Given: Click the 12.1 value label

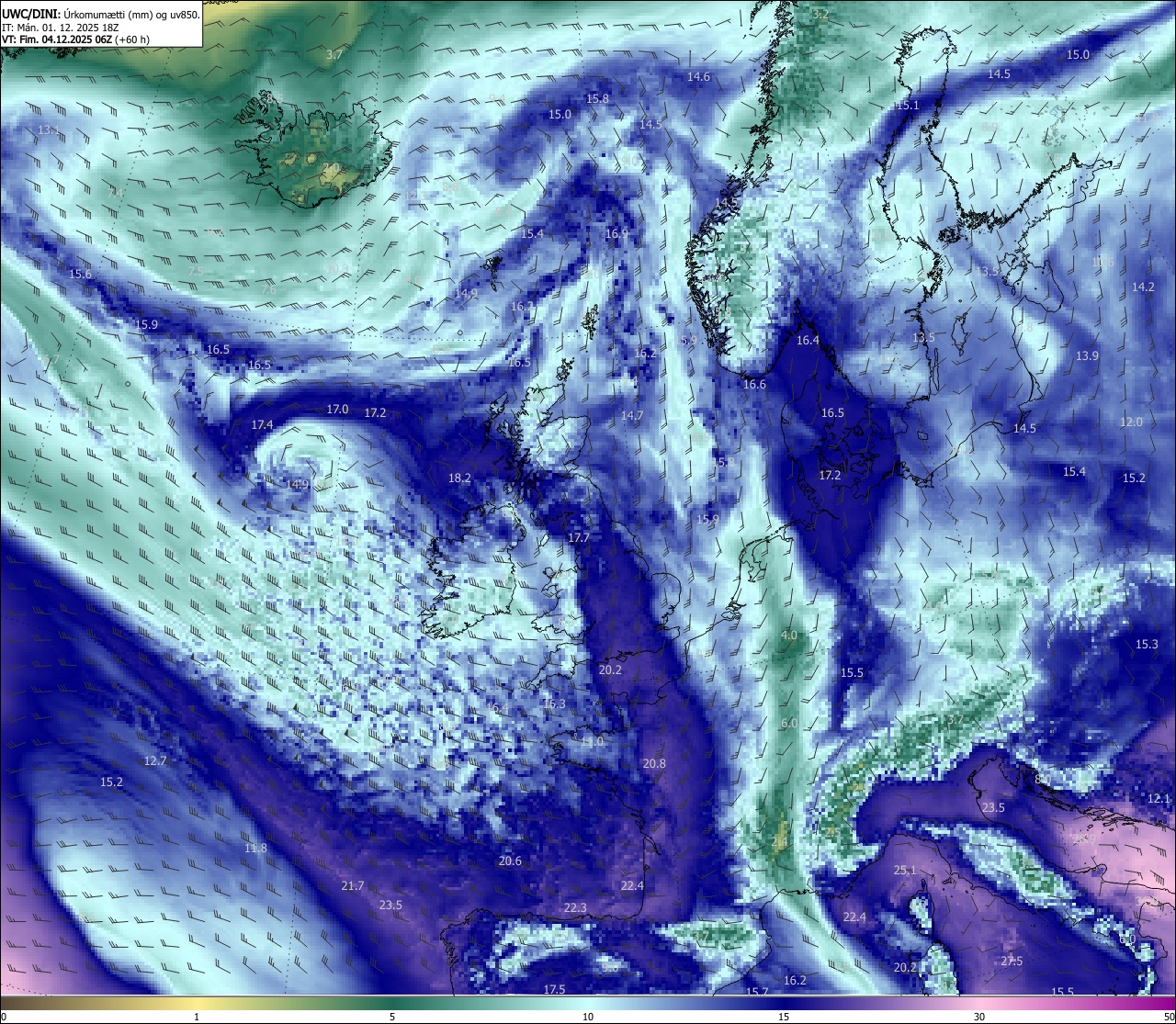Looking at the screenshot, I should [1159, 799].
